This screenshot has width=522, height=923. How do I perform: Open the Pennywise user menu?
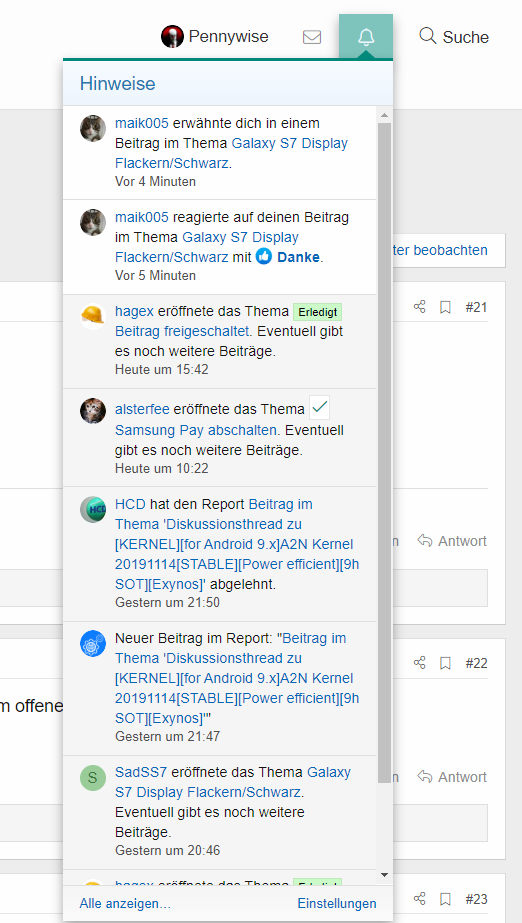pos(215,36)
